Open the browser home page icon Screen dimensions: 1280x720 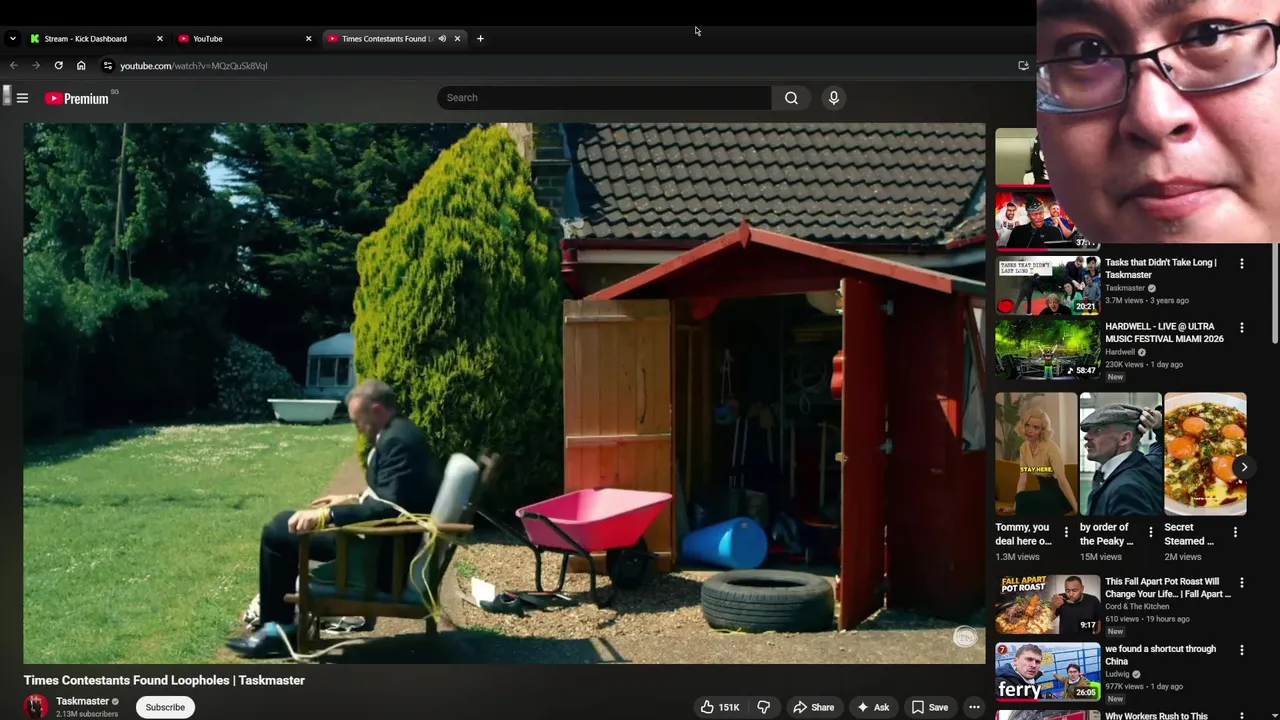[81, 66]
